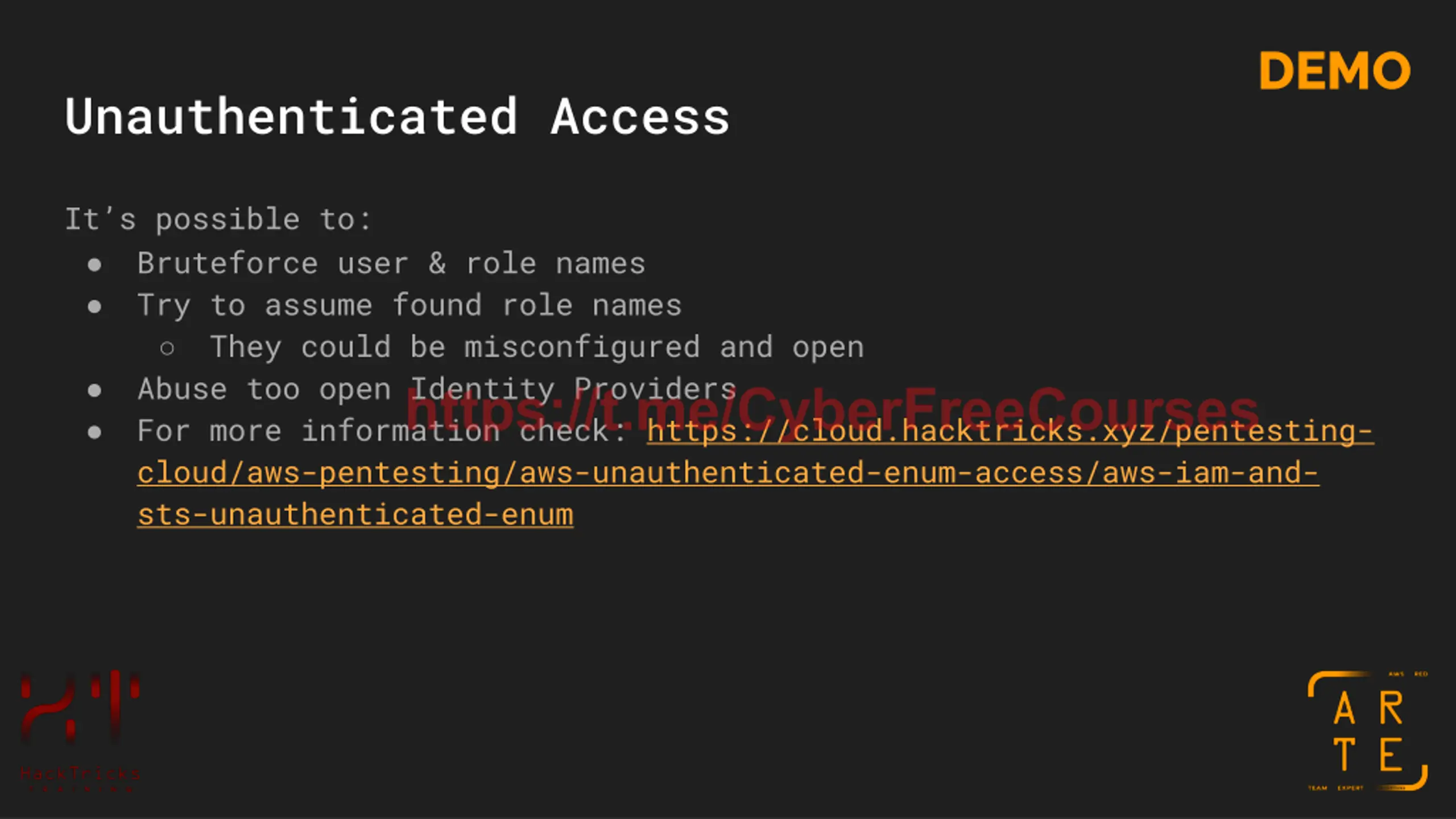The image size is (1456, 819).
Task: Click the sts-unauthenticated-enum link text
Action: (x=355, y=515)
